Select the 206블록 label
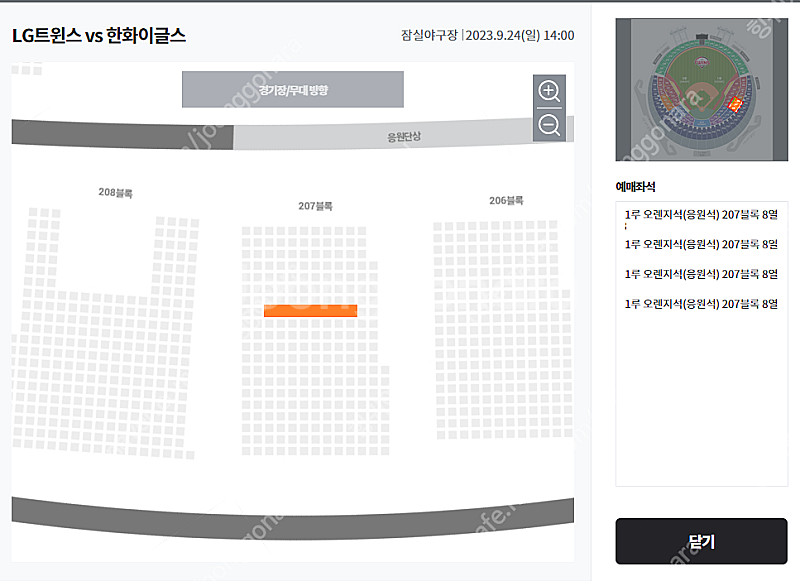 506,200
